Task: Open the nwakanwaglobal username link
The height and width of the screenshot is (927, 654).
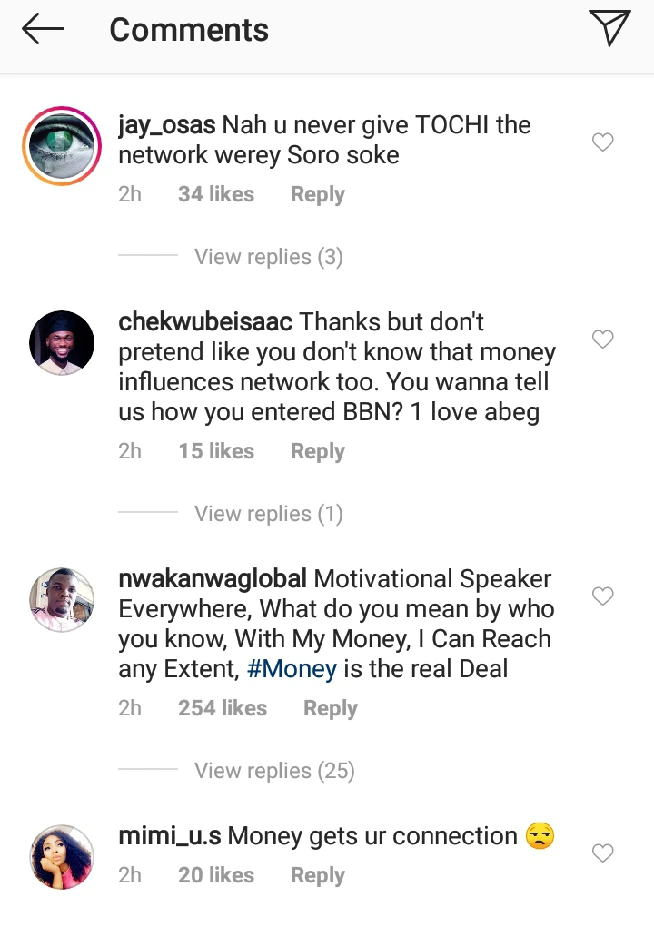Action: (x=212, y=579)
